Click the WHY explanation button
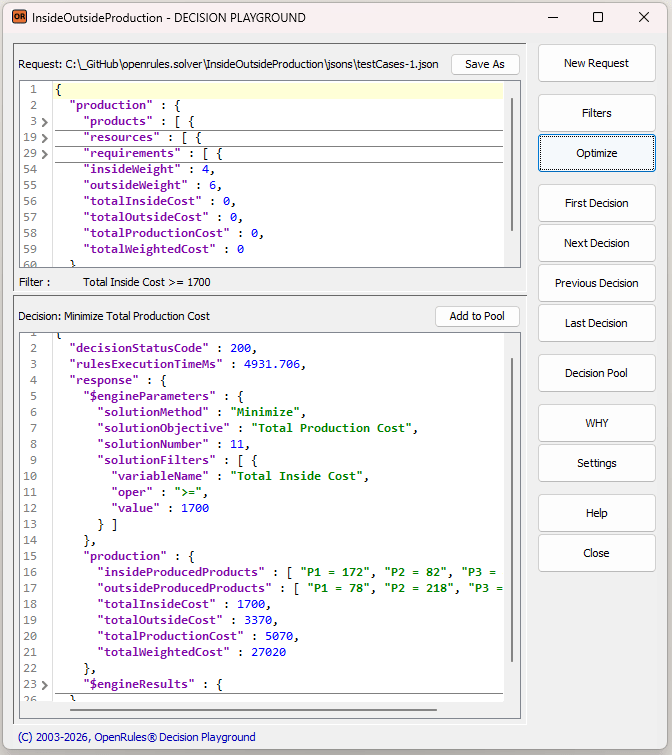This screenshot has height=755, width=672. pos(596,423)
